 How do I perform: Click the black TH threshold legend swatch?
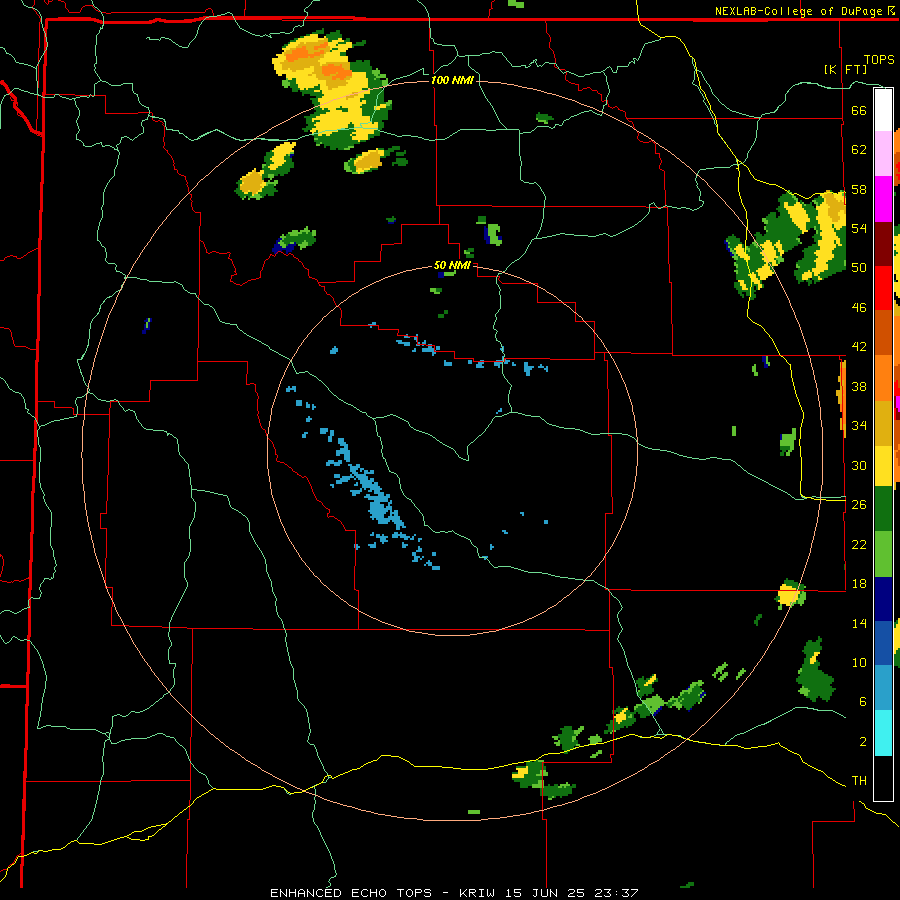[883, 778]
